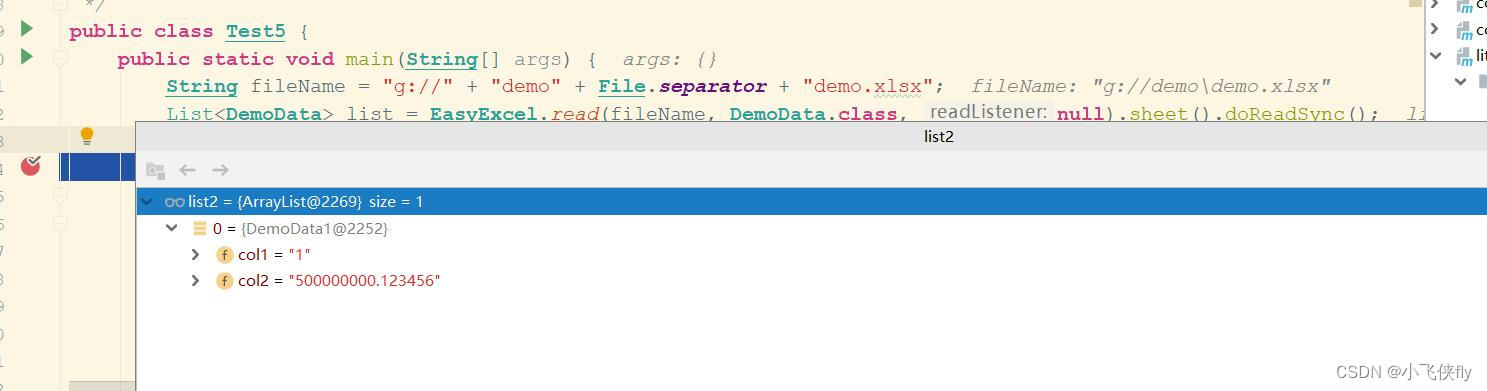Screen dimensions: 1487x391
Task: Click the "demo.xlsx" string literal
Action: pos(867,86)
